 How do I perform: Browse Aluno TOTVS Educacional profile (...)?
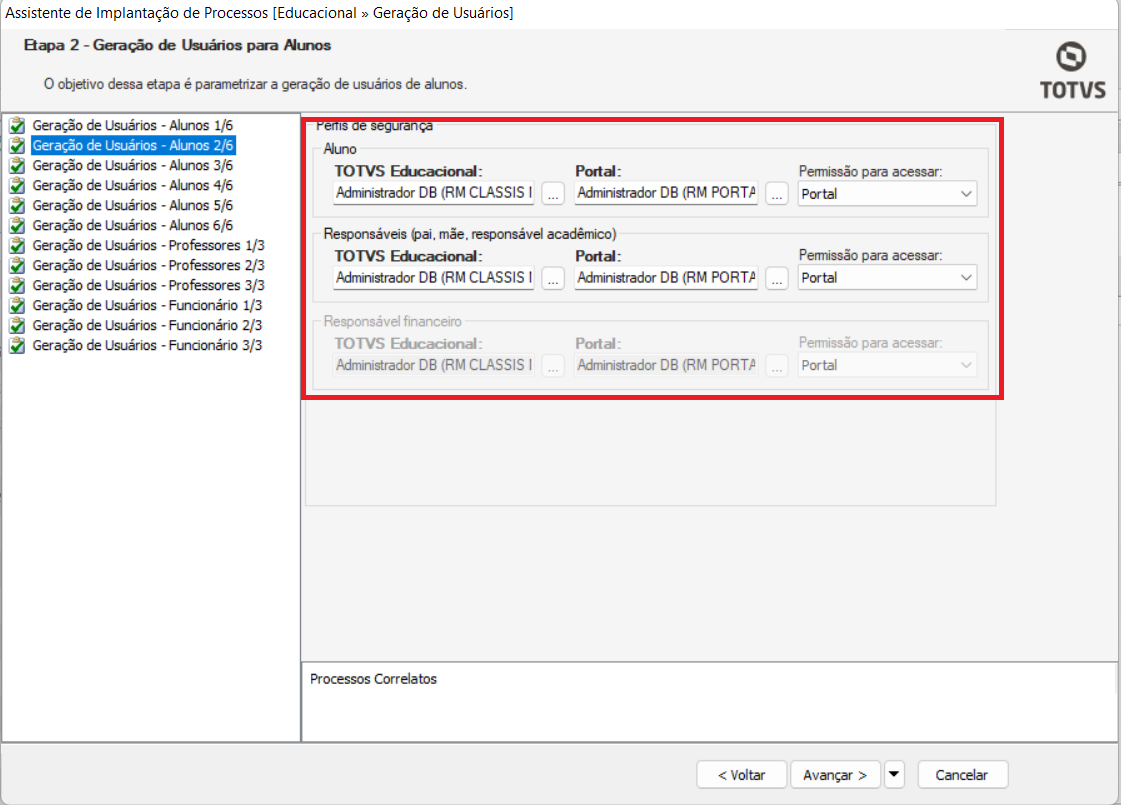[x=553, y=194]
